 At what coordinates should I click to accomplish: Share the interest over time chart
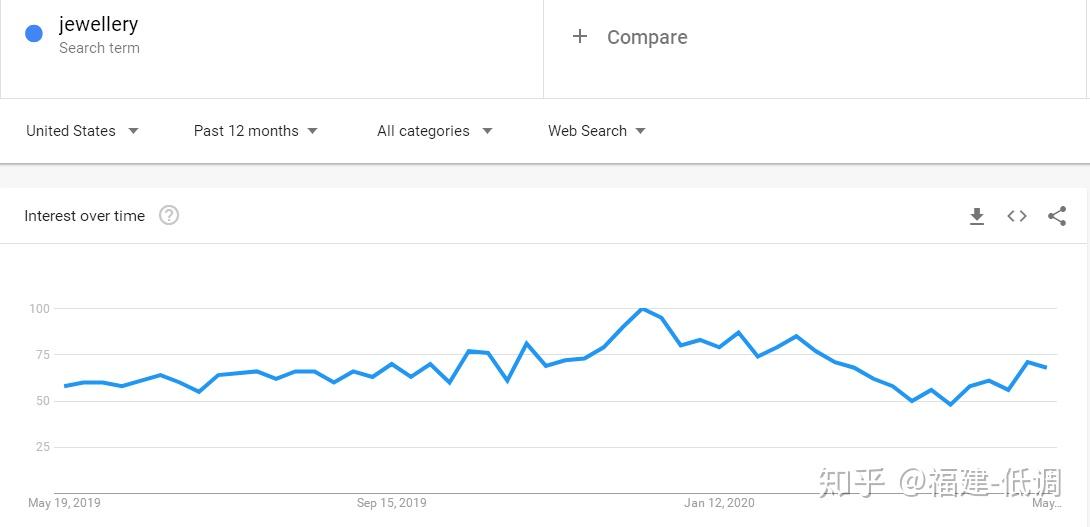(1057, 216)
